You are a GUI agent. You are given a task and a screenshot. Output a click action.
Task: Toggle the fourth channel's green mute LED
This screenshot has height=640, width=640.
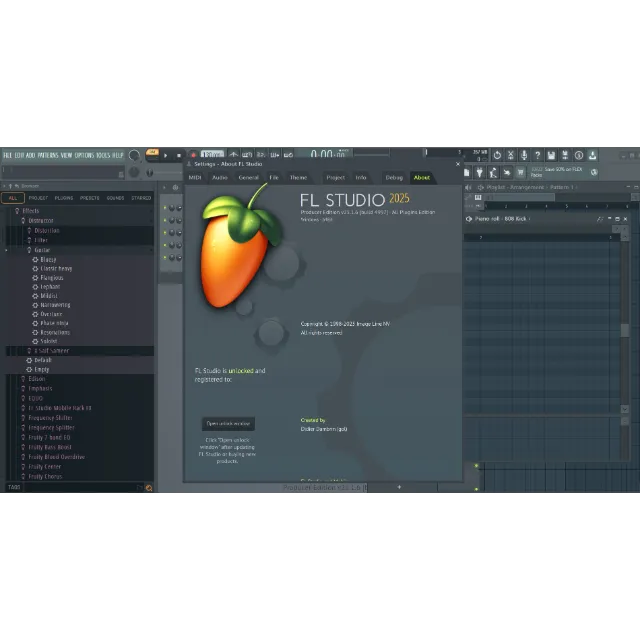pyautogui.click(x=165, y=245)
